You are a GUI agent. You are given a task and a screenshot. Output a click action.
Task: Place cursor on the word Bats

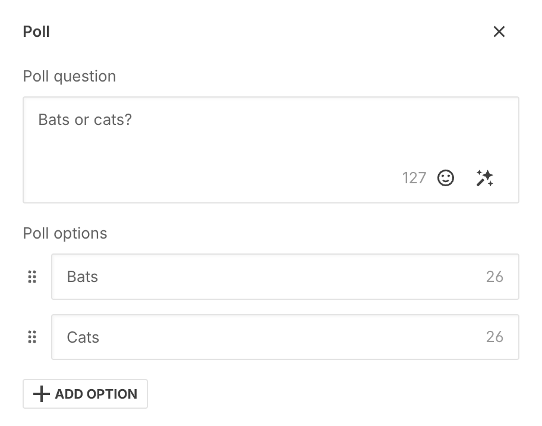82,277
